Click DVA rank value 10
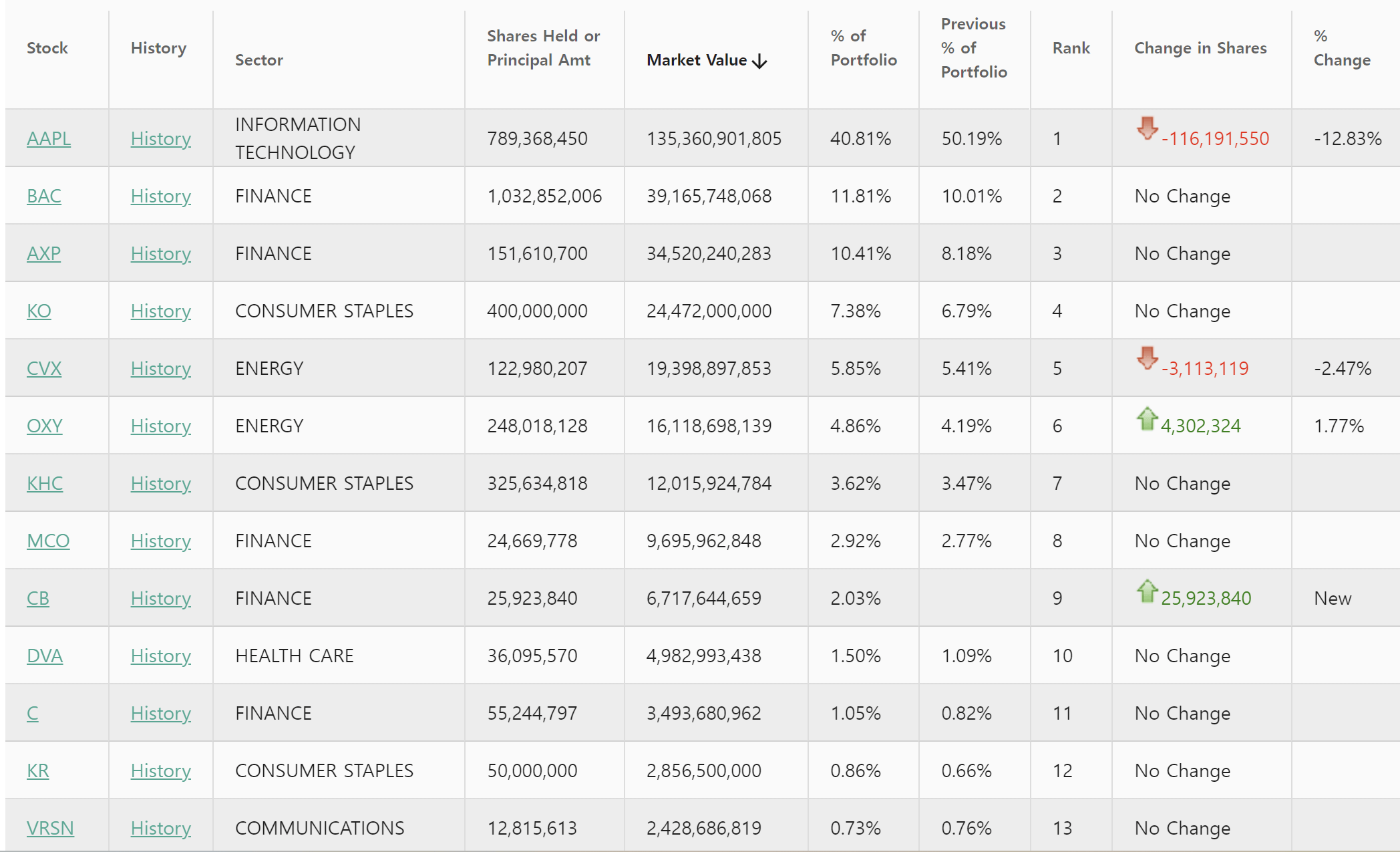Viewport: 1400px width, 852px height. point(1063,656)
